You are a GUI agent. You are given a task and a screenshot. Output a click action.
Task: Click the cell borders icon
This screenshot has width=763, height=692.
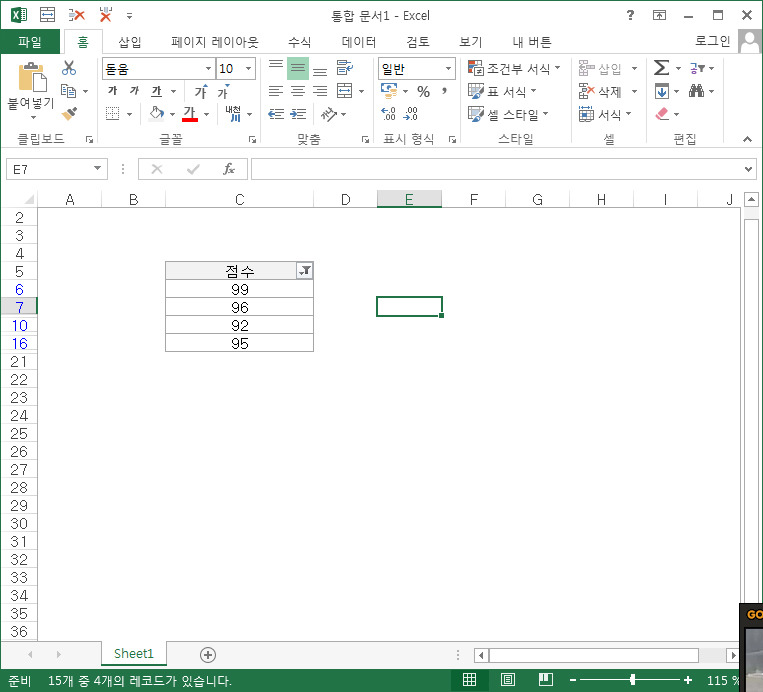coord(112,114)
